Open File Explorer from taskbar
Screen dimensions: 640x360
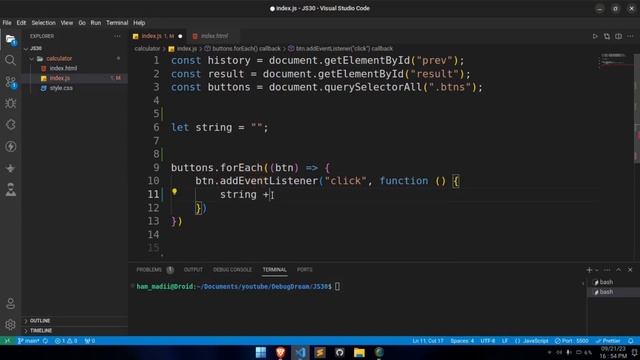[x=359, y=352]
